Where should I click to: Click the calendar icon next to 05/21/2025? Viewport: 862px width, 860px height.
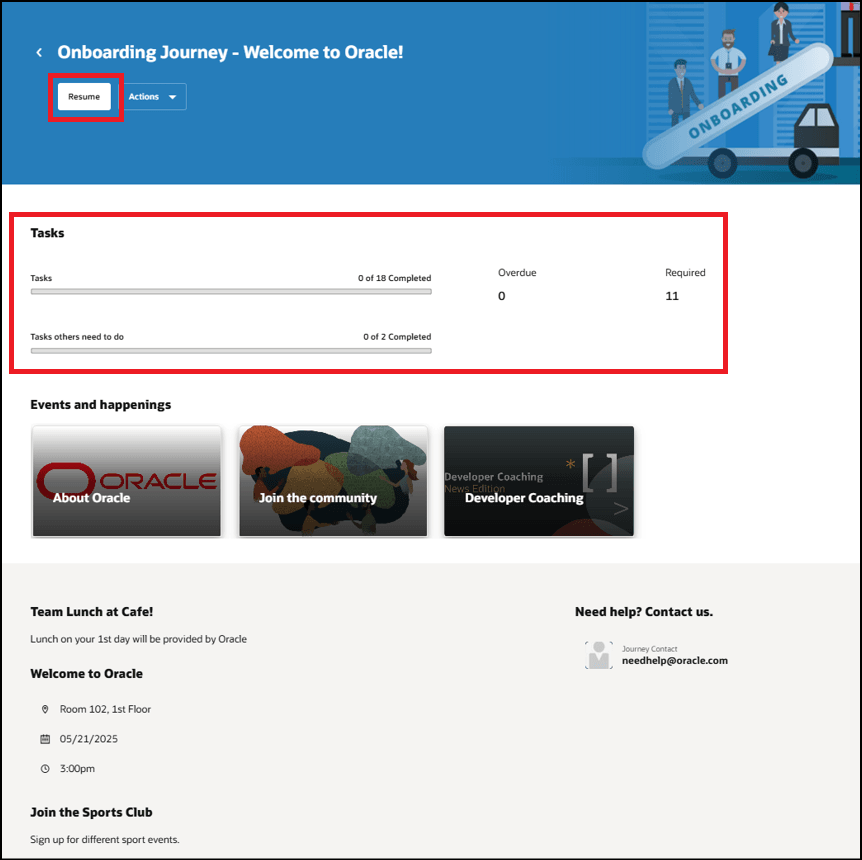click(x=45, y=739)
